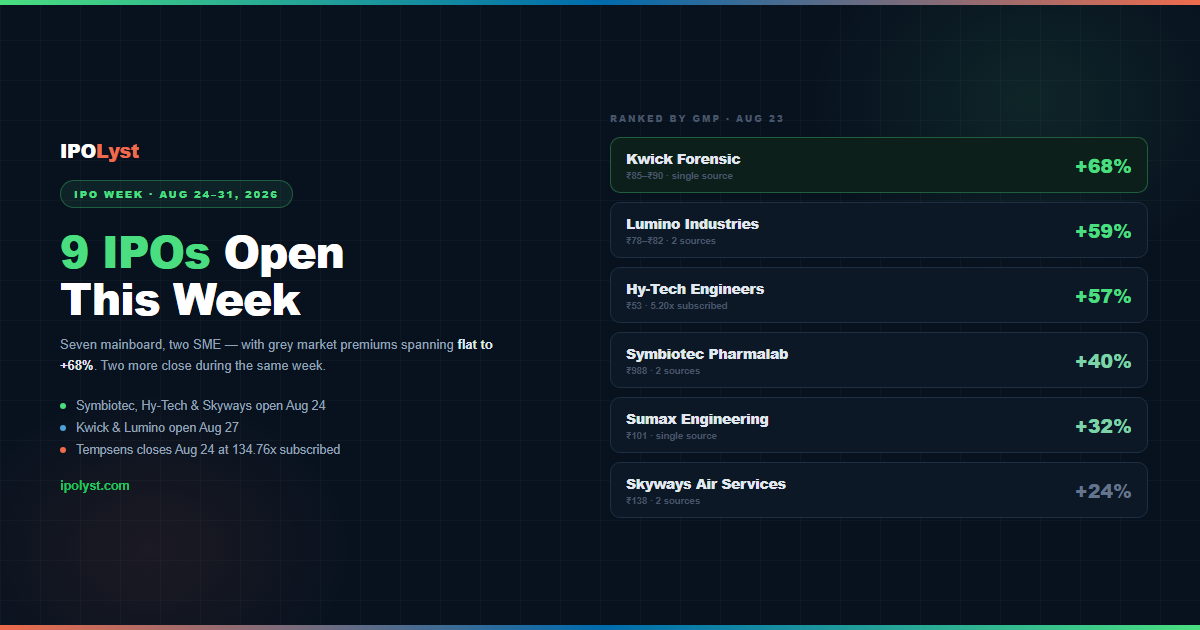Click '₹85–₹90 · single source' price line
The height and width of the screenshot is (630, 1200).
pyautogui.click(x=679, y=176)
